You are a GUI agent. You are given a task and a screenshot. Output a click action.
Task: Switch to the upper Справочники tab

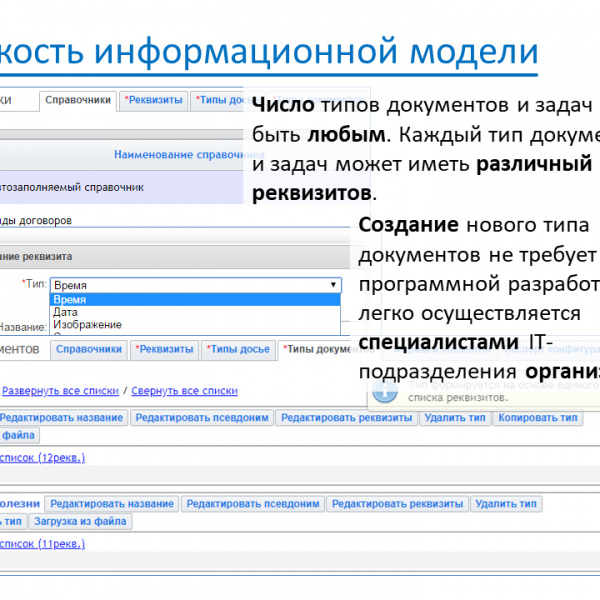tap(78, 101)
